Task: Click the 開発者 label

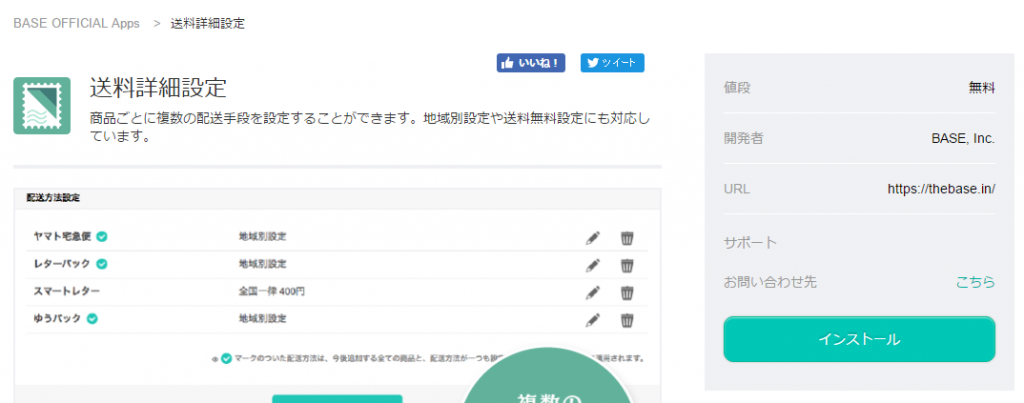Action: coord(743,138)
